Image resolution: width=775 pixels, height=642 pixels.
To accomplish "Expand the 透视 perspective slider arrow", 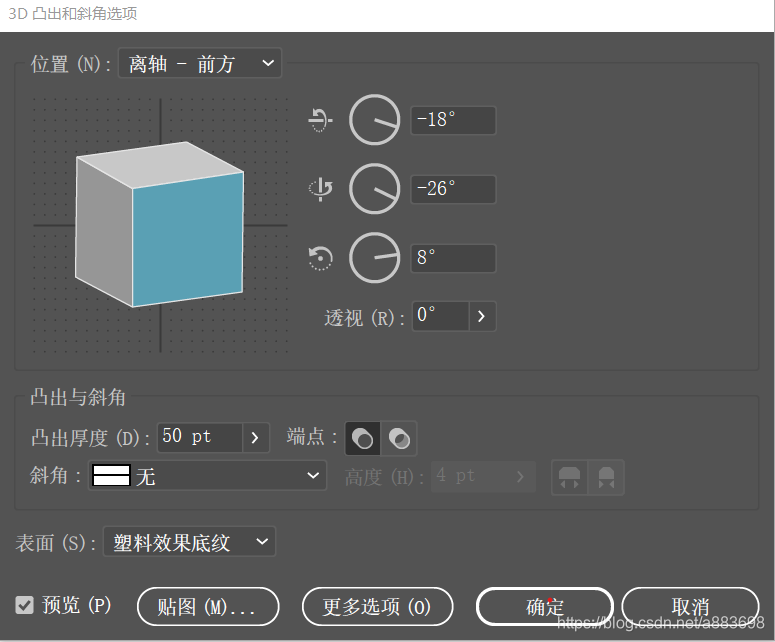I will 482,316.
